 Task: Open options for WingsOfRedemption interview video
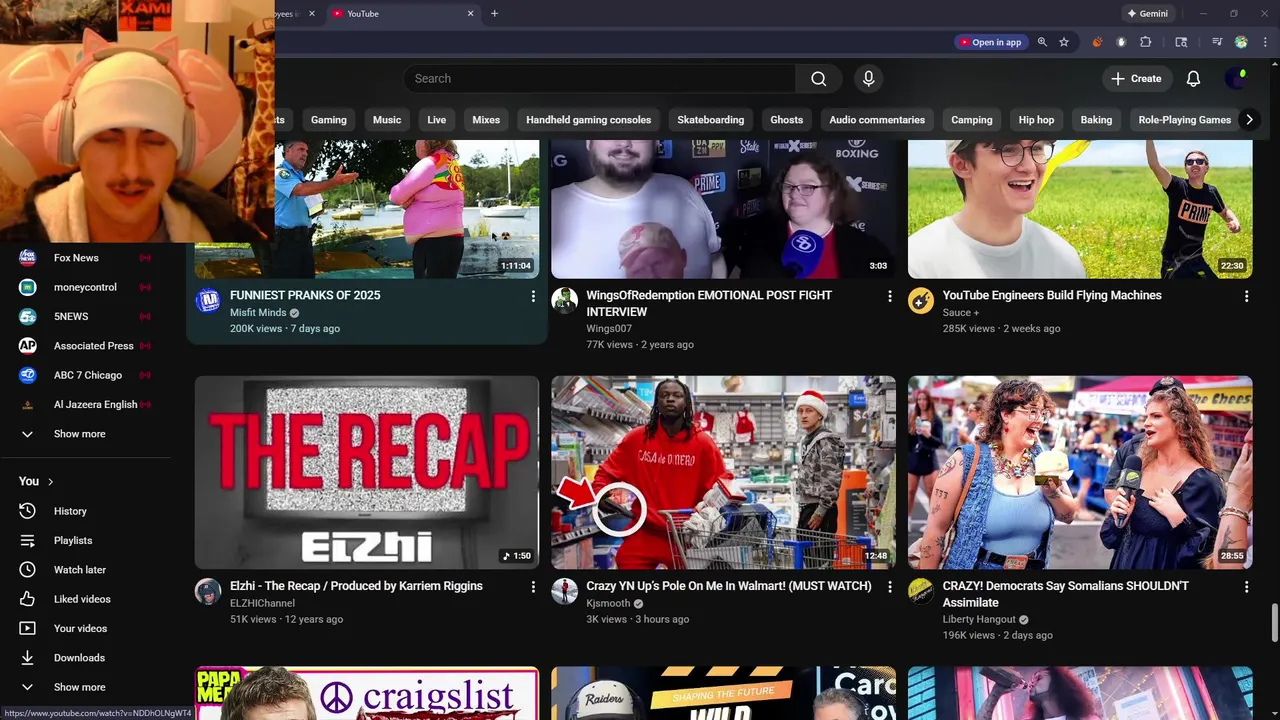point(889,296)
